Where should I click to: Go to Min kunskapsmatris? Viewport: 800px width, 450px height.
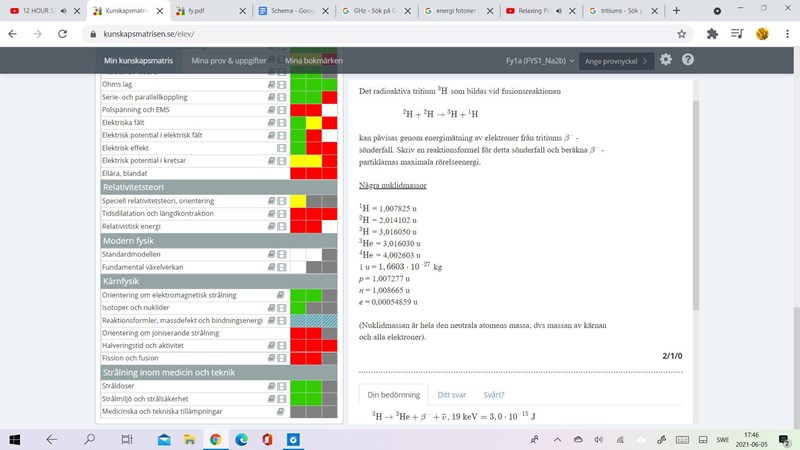tap(138, 60)
